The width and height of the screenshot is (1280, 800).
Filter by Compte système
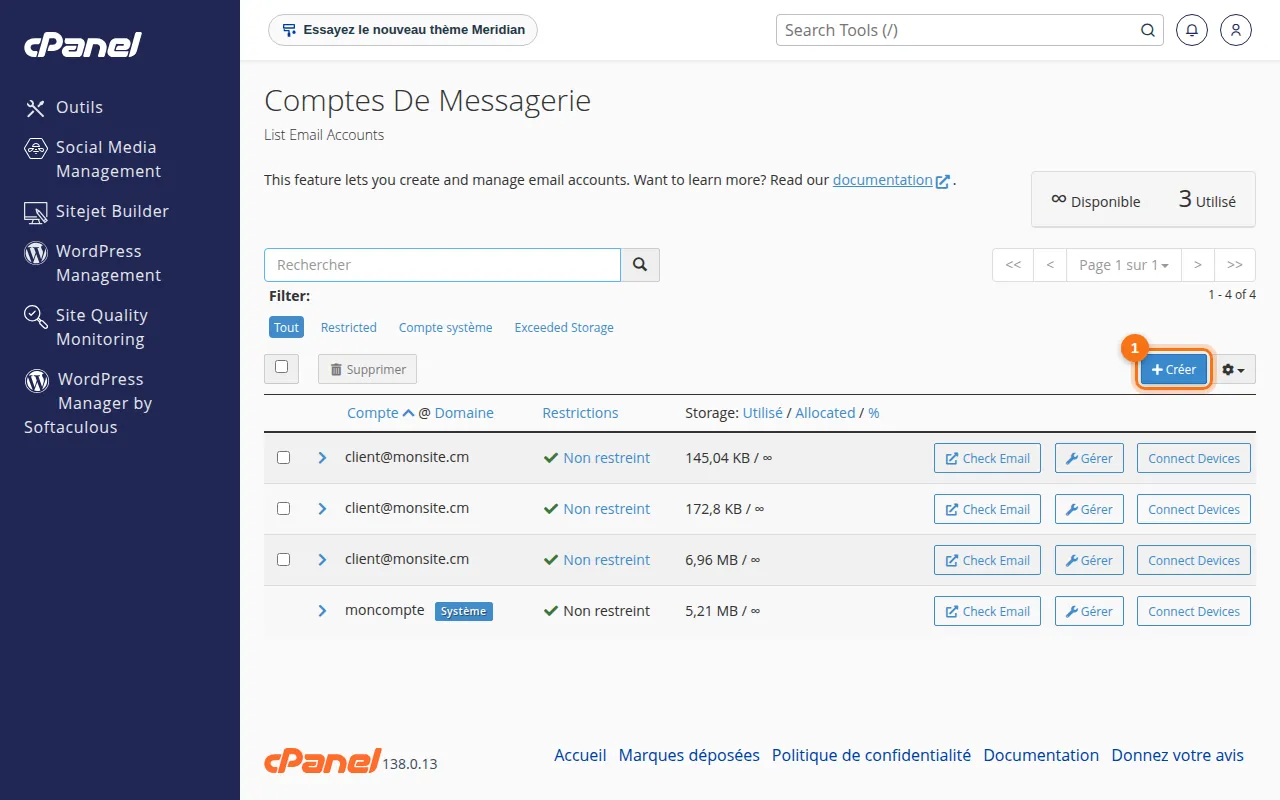[x=446, y=327]
